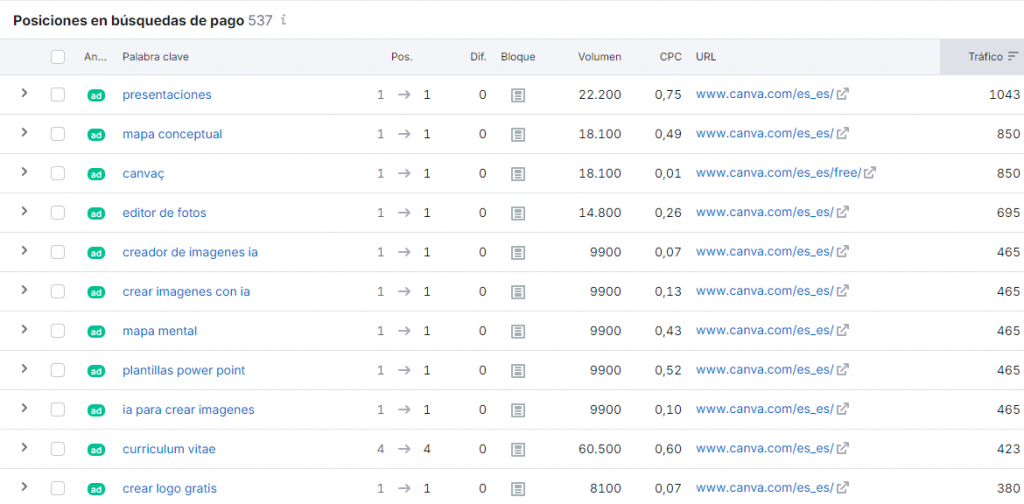
Task: Check the box for crear logo gratis row
Action: pos(58,488)
